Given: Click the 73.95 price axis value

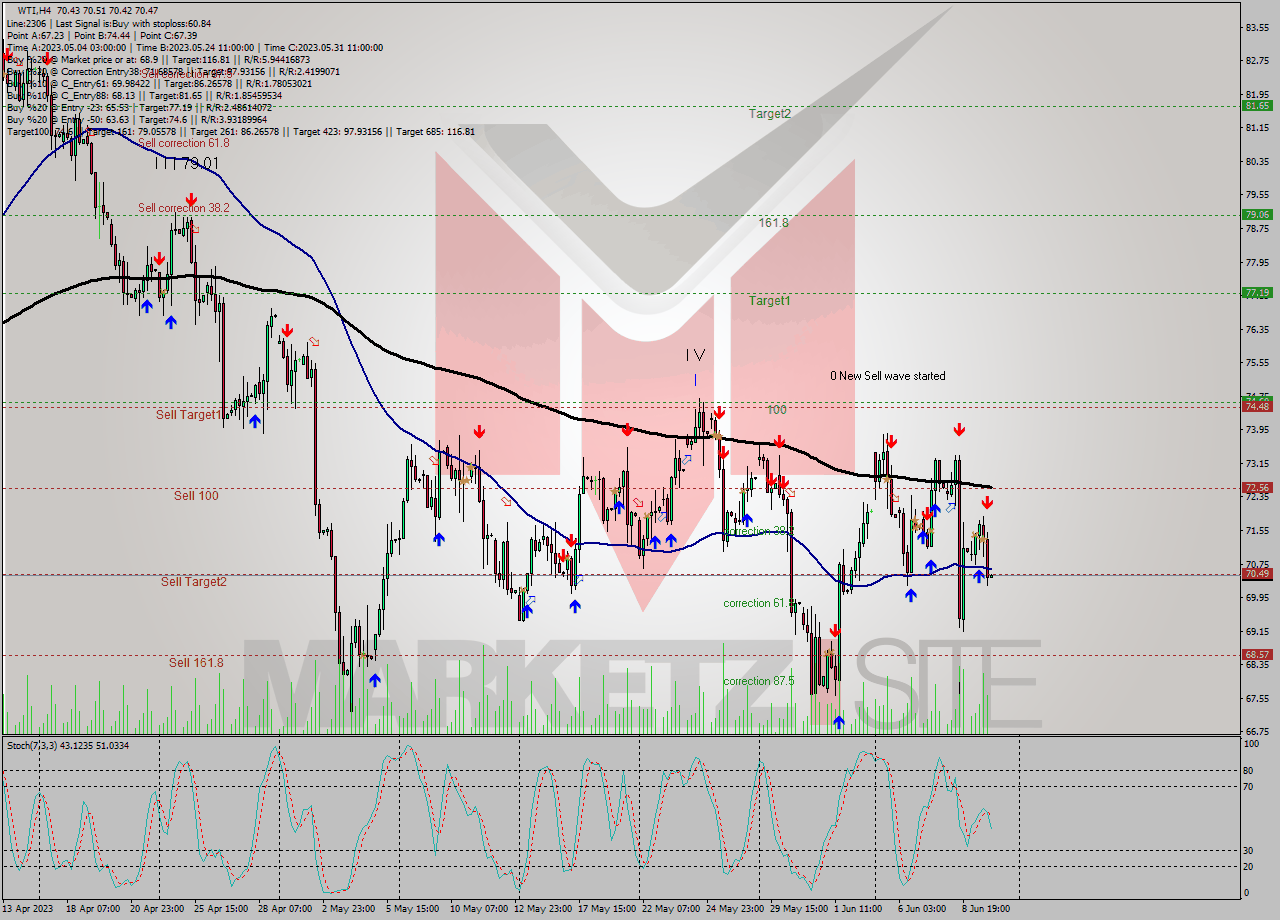Looking at the screenshot, I should point(1258,430).
